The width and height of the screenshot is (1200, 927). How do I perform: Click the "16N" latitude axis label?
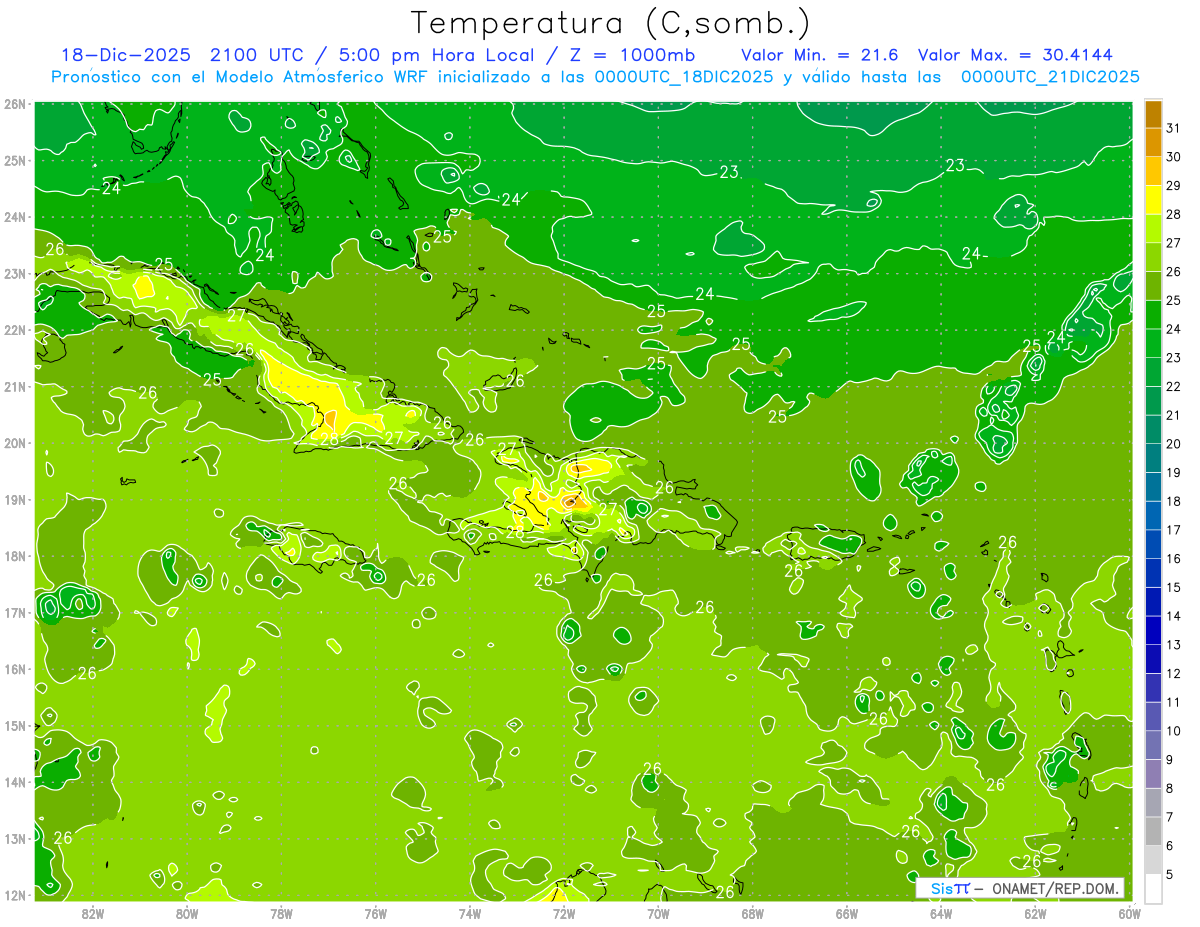[15, 669]
